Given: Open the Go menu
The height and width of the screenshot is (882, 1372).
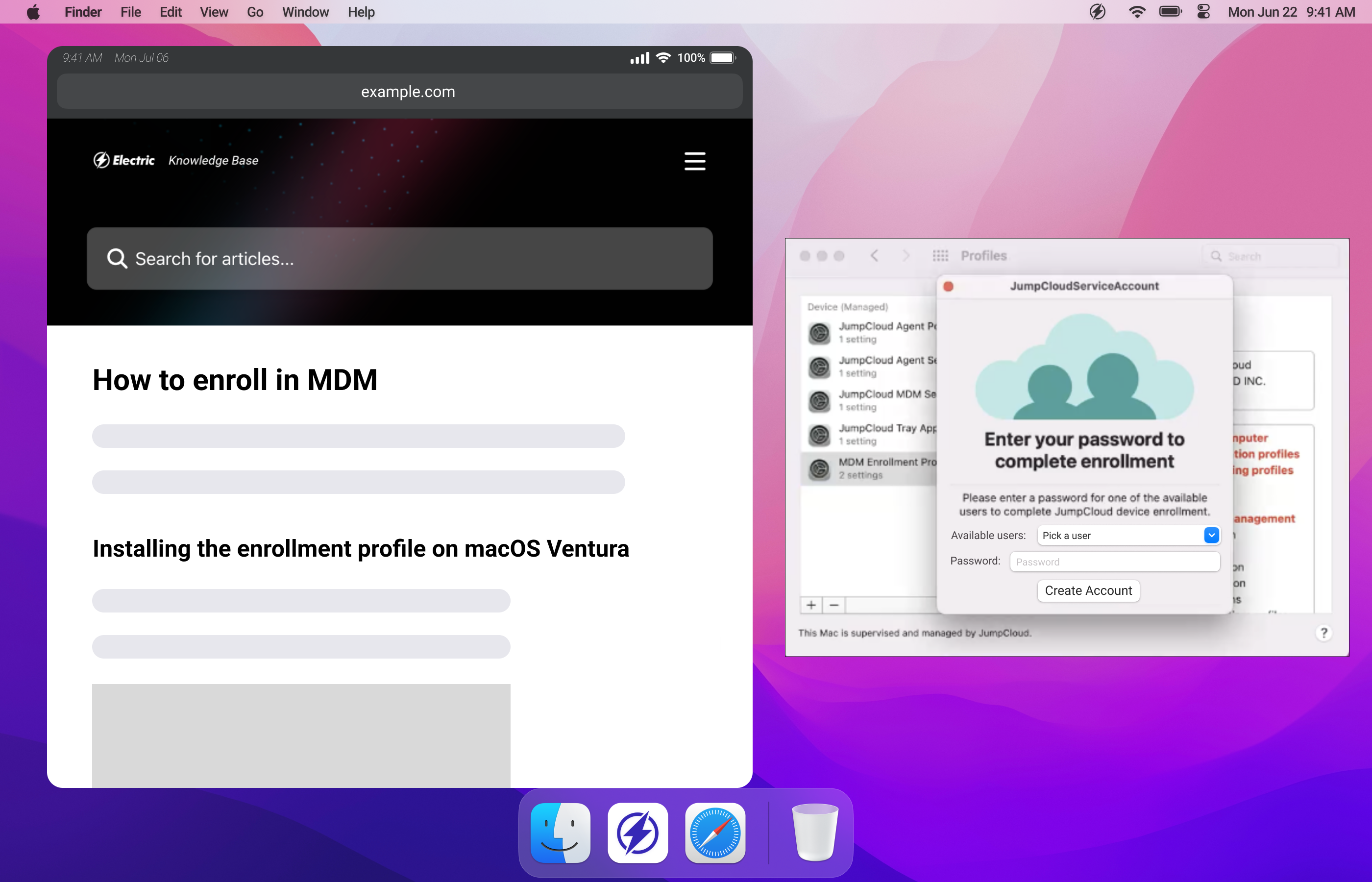Looking at the screenshot, I should click(255, 12).
